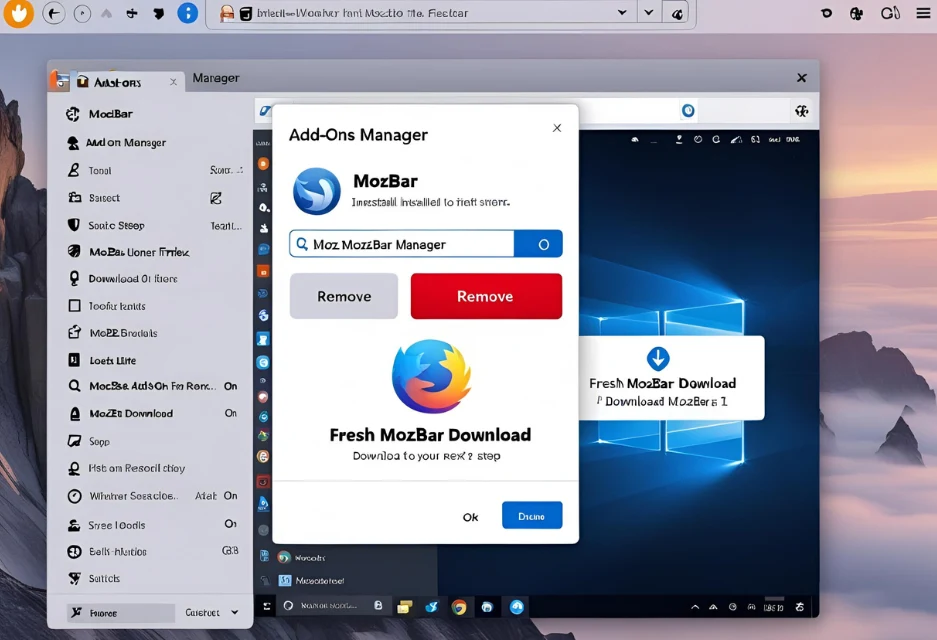The image size is (937, 640).
Task: Click the Nocolt list item
Action: [302, 558]
